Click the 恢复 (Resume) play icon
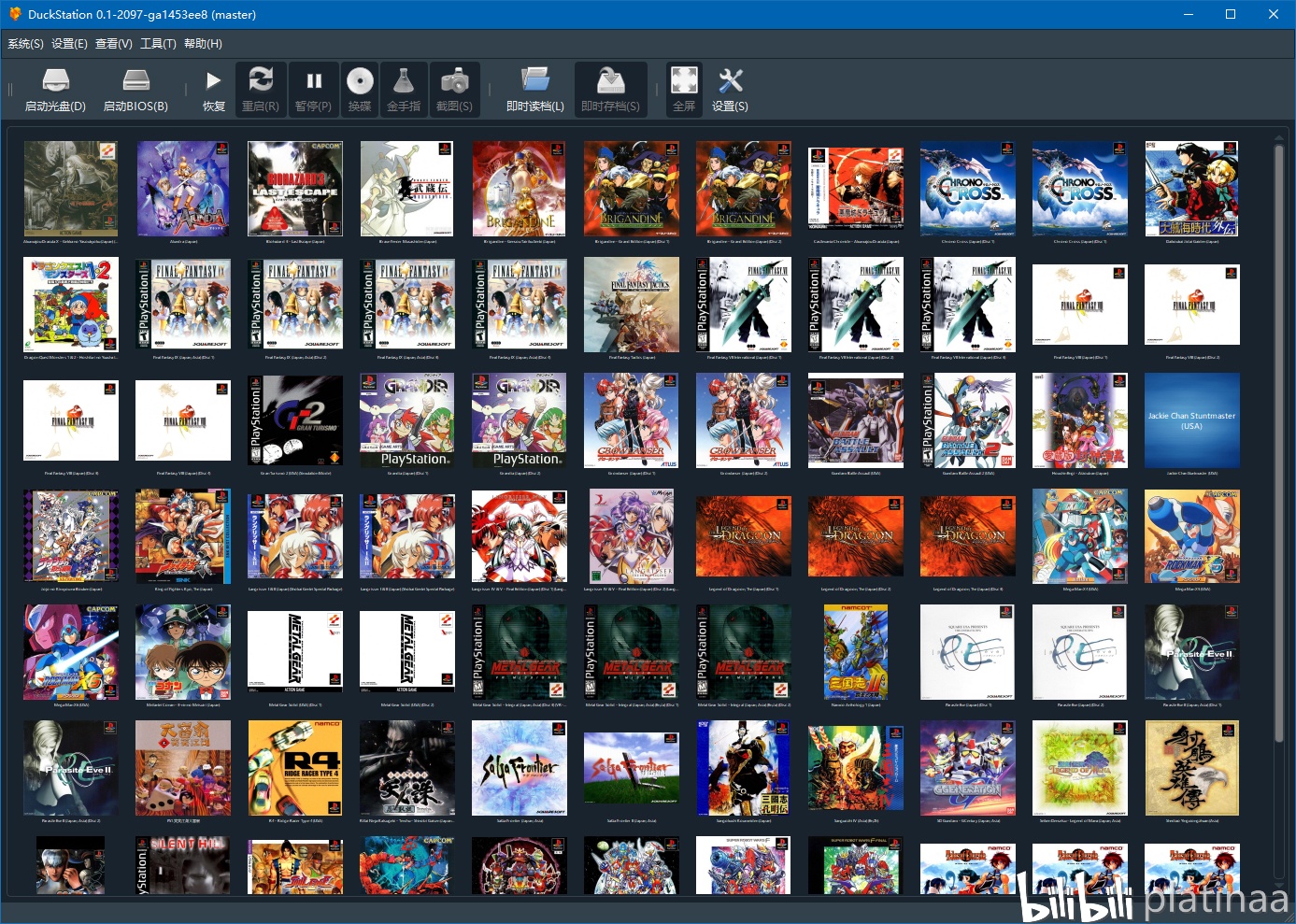 tap(214, 80)
